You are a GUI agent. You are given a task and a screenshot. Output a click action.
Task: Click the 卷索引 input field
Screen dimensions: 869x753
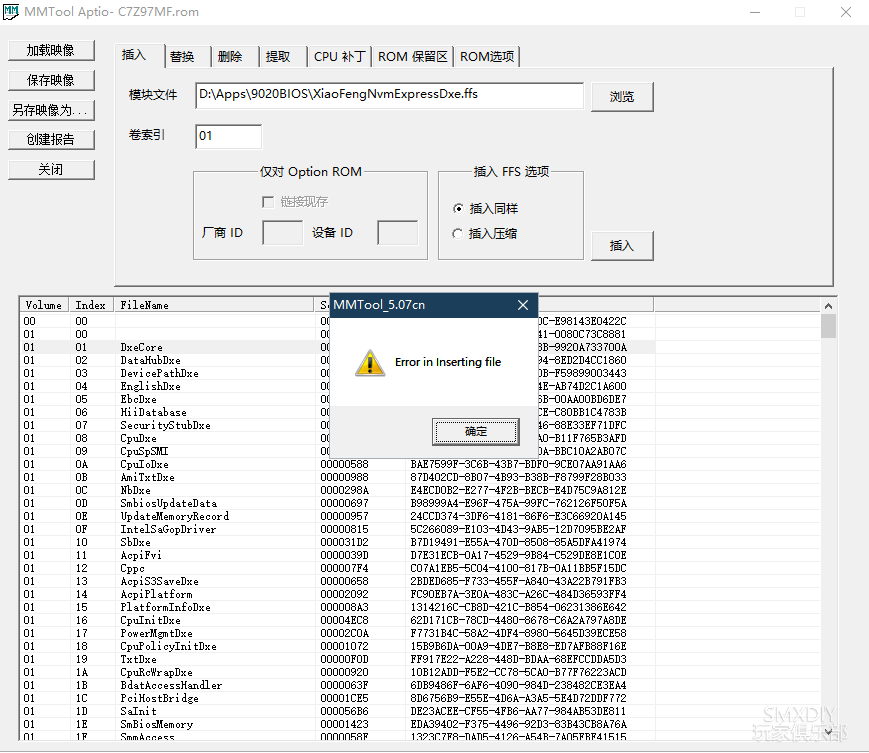click(228, 136)
